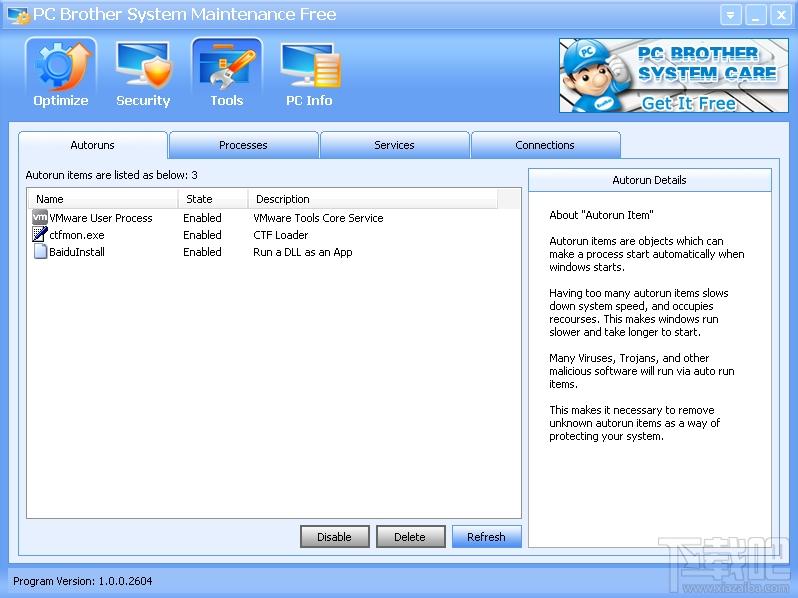Open the PC Info section

coord(309,74)
